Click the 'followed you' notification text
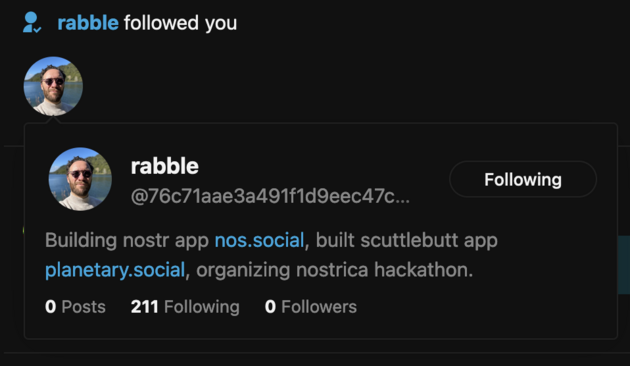This screenshot has height=366, width=630. pos(180,23)
